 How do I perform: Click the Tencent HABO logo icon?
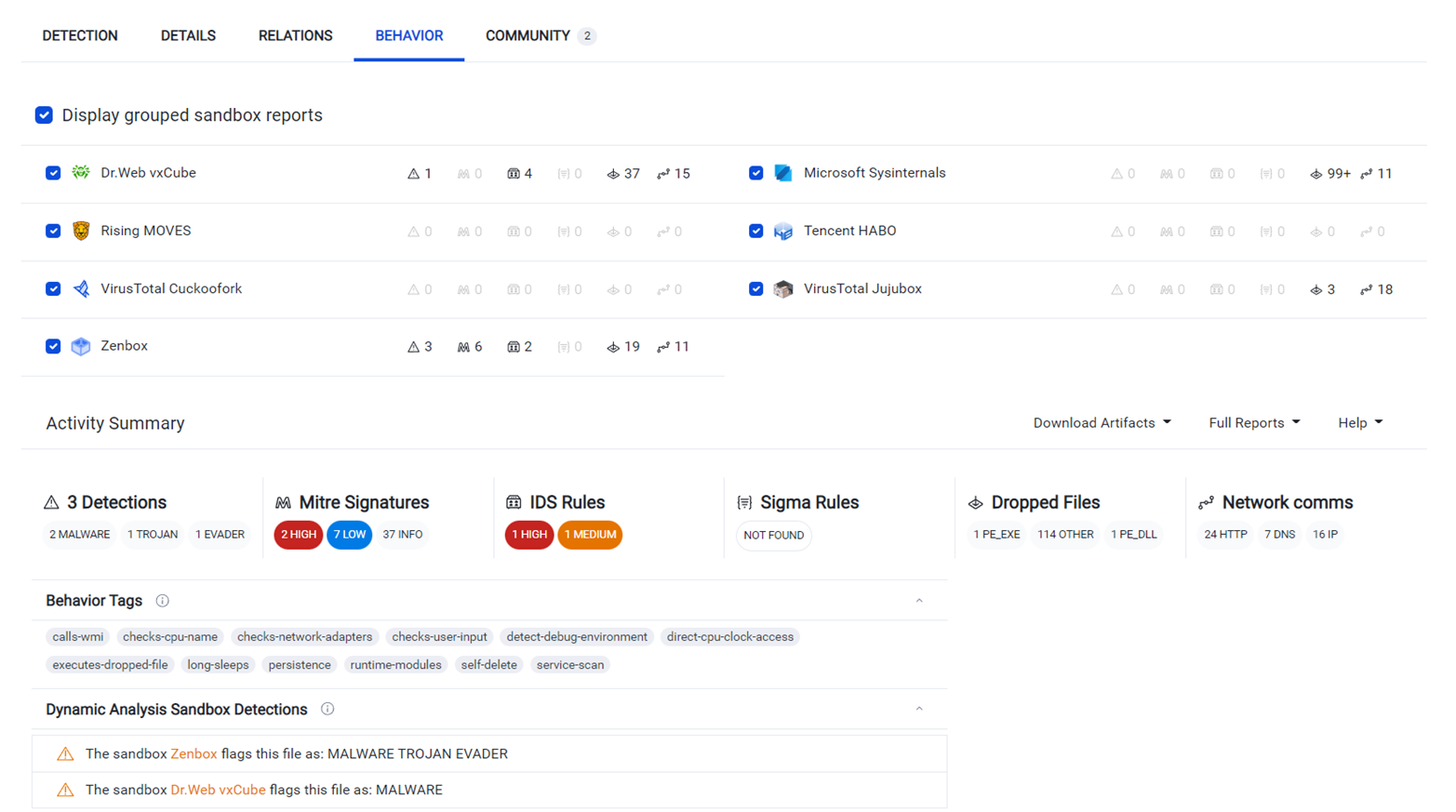[783, 231]
